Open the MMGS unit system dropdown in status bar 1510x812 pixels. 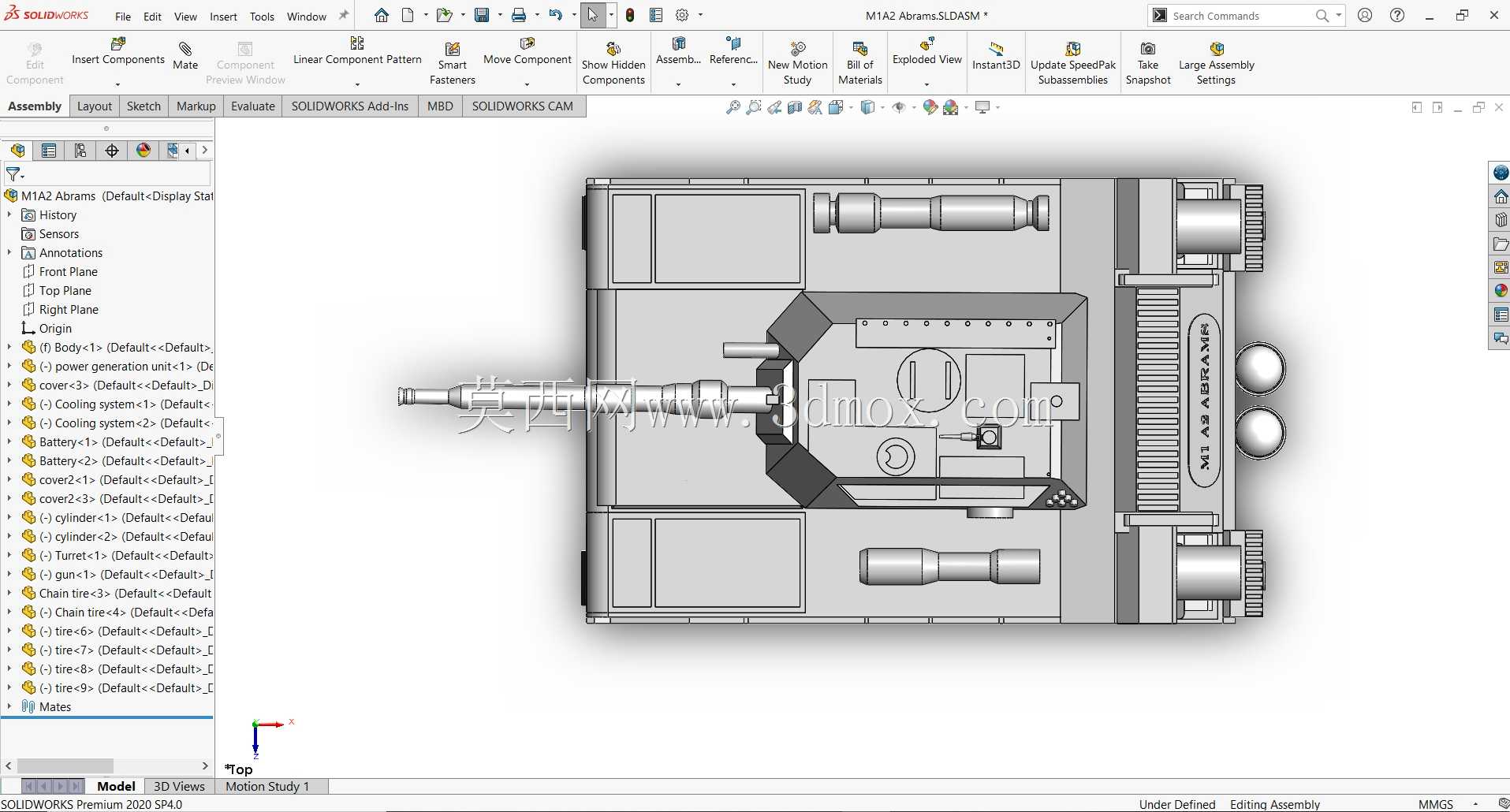pyautogui.click(x=1475, y=804)
